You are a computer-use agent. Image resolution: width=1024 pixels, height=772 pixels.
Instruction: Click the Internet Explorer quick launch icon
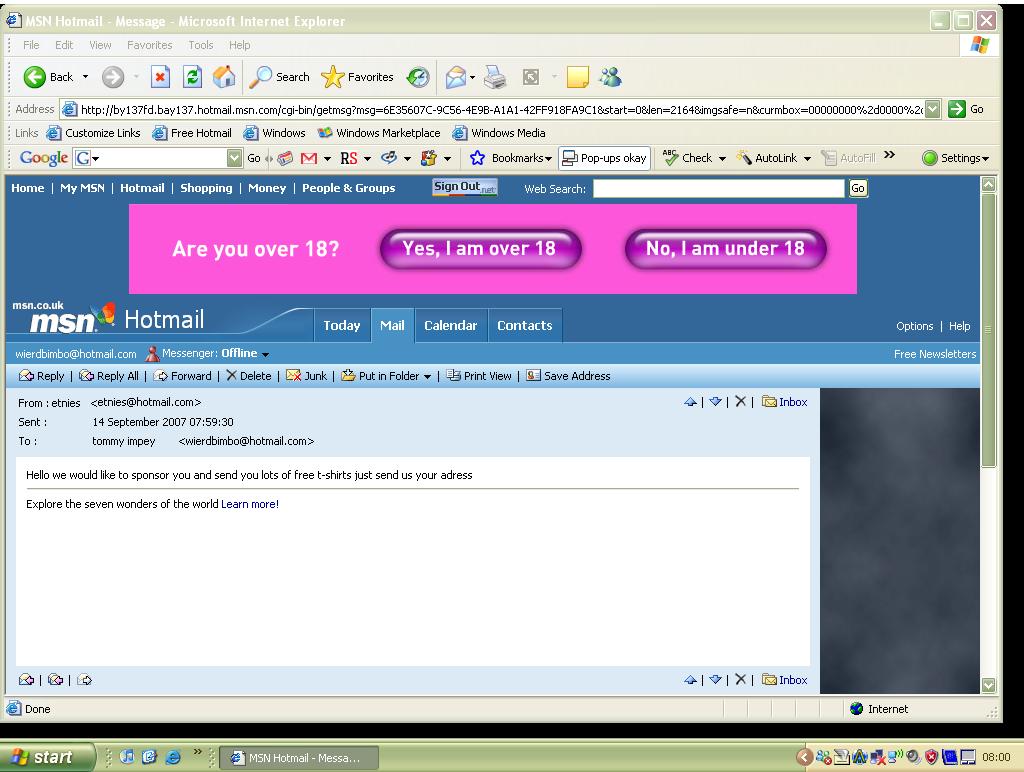tap(173, 757)
